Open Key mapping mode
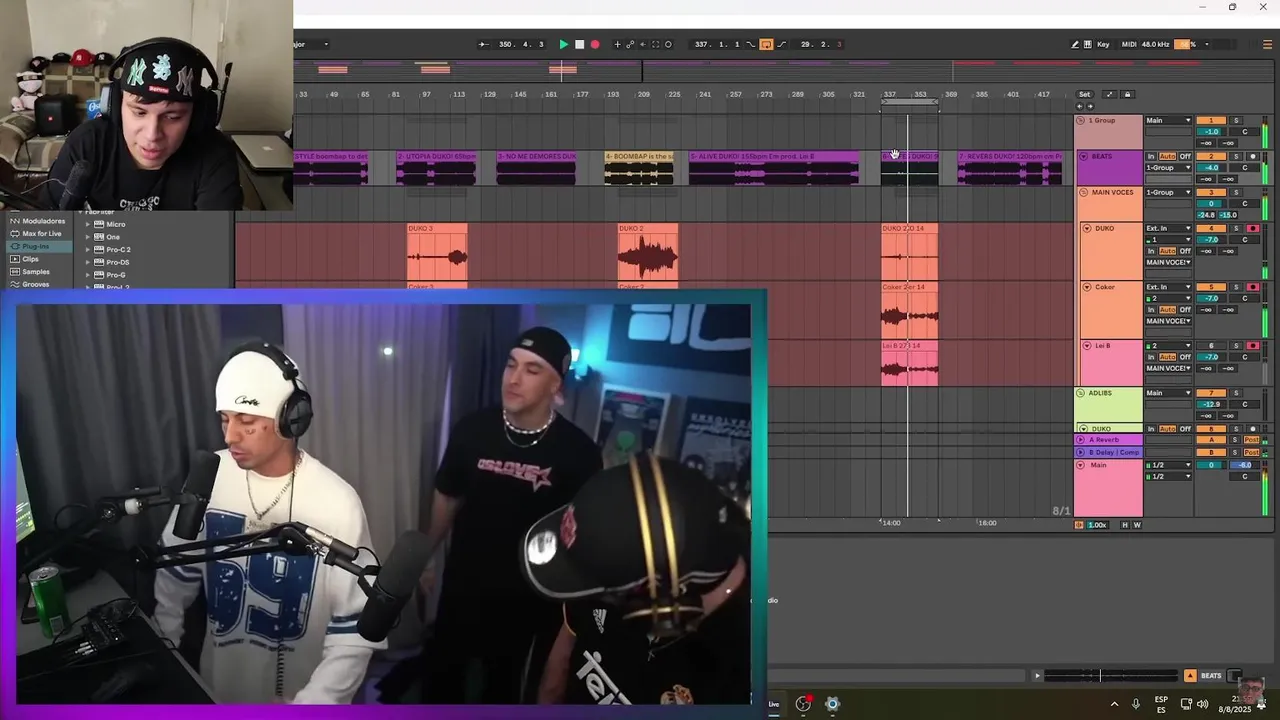This screenshot has height=720, width=1280. [x=1103, y=44]
